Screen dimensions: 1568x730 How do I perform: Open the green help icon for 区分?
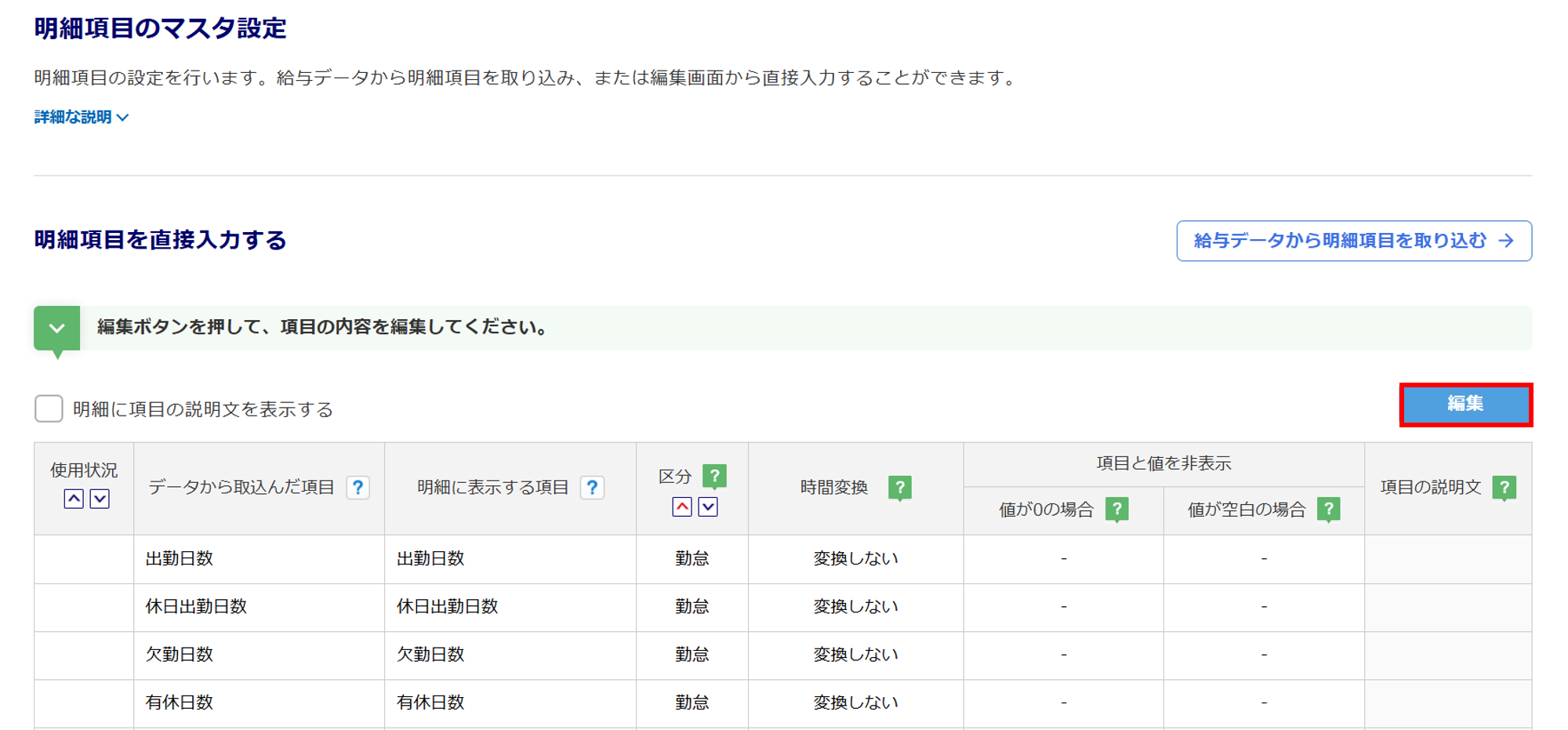coord(714,476)
